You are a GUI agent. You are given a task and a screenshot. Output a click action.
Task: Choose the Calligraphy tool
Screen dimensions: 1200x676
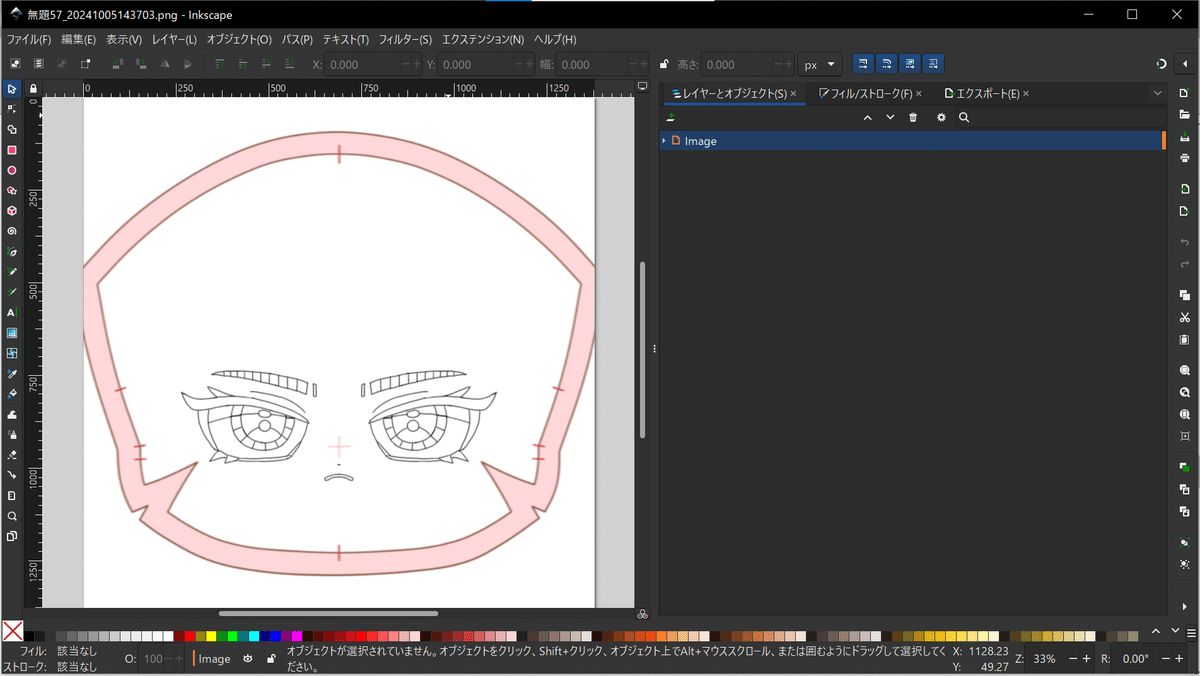pos(12,292)
